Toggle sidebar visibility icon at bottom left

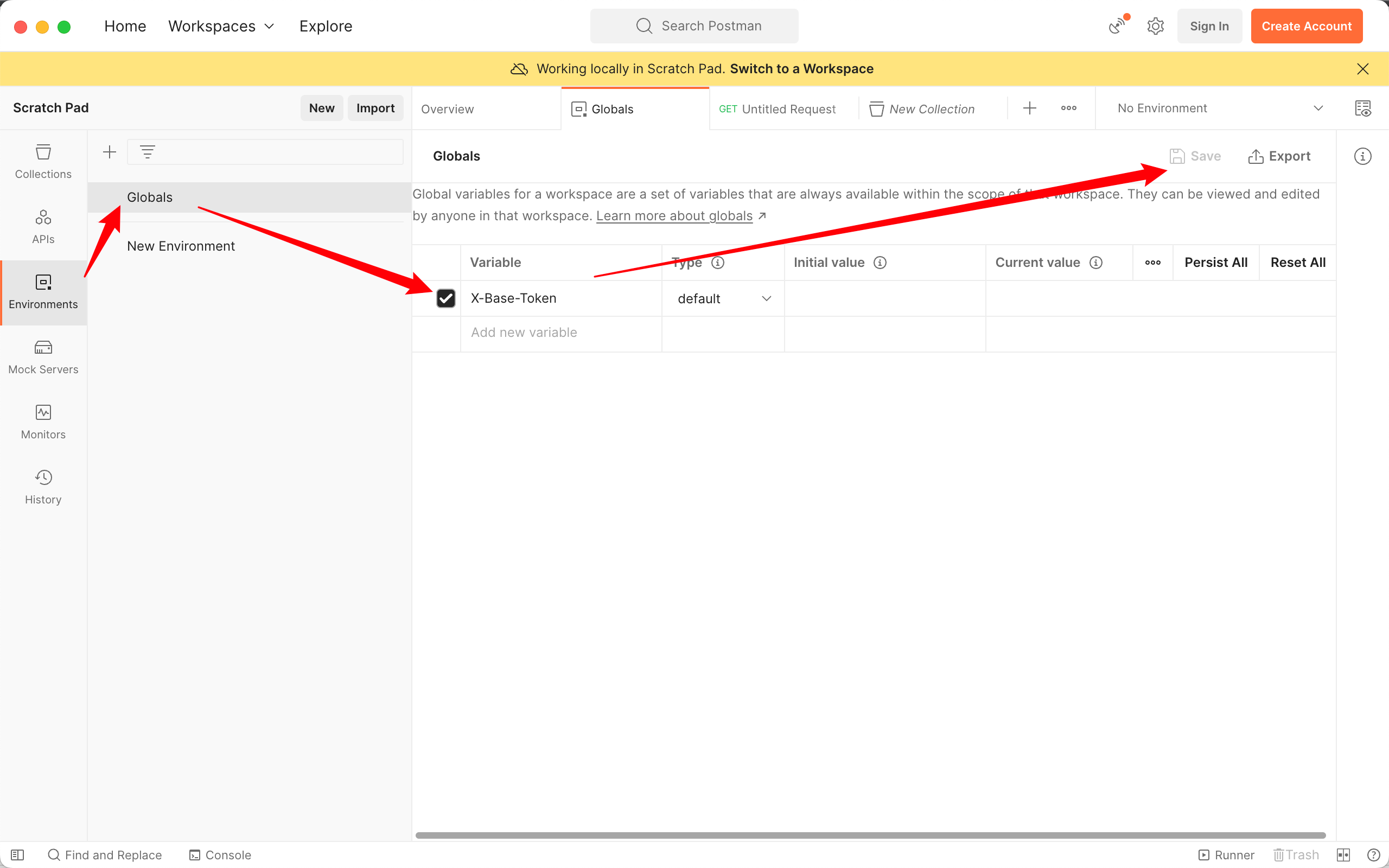click(17, 855)
